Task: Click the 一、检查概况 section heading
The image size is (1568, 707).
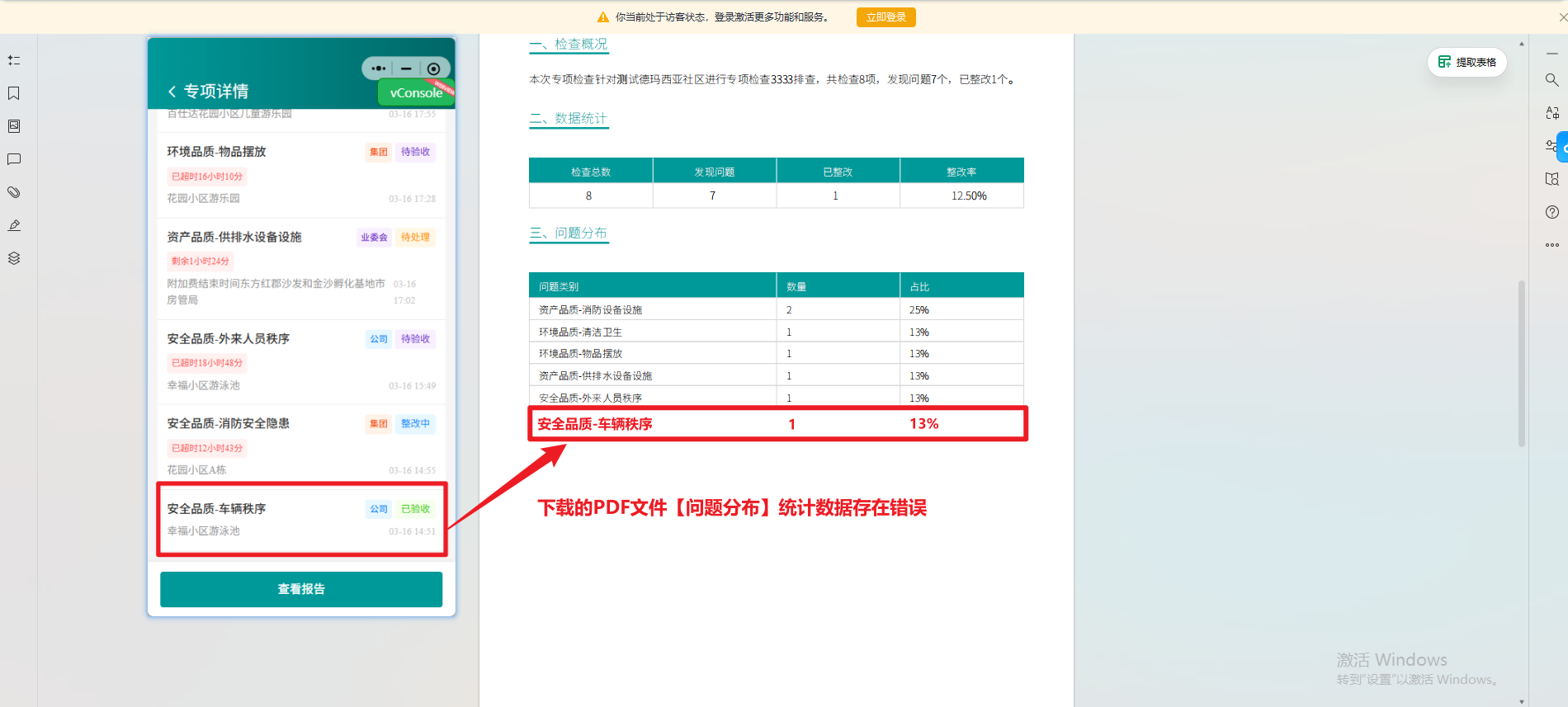Action: (x=569, y=45)
